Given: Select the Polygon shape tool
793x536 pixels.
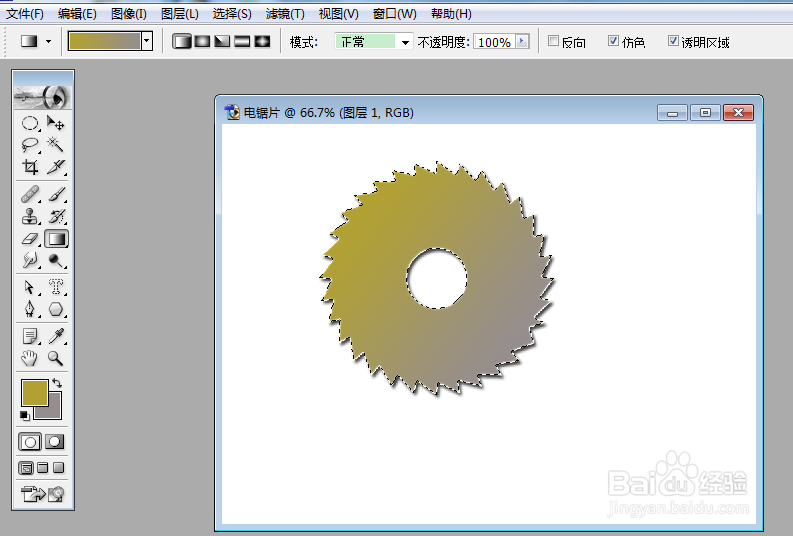Looking at the screenshot, I should tap(56, 309).
